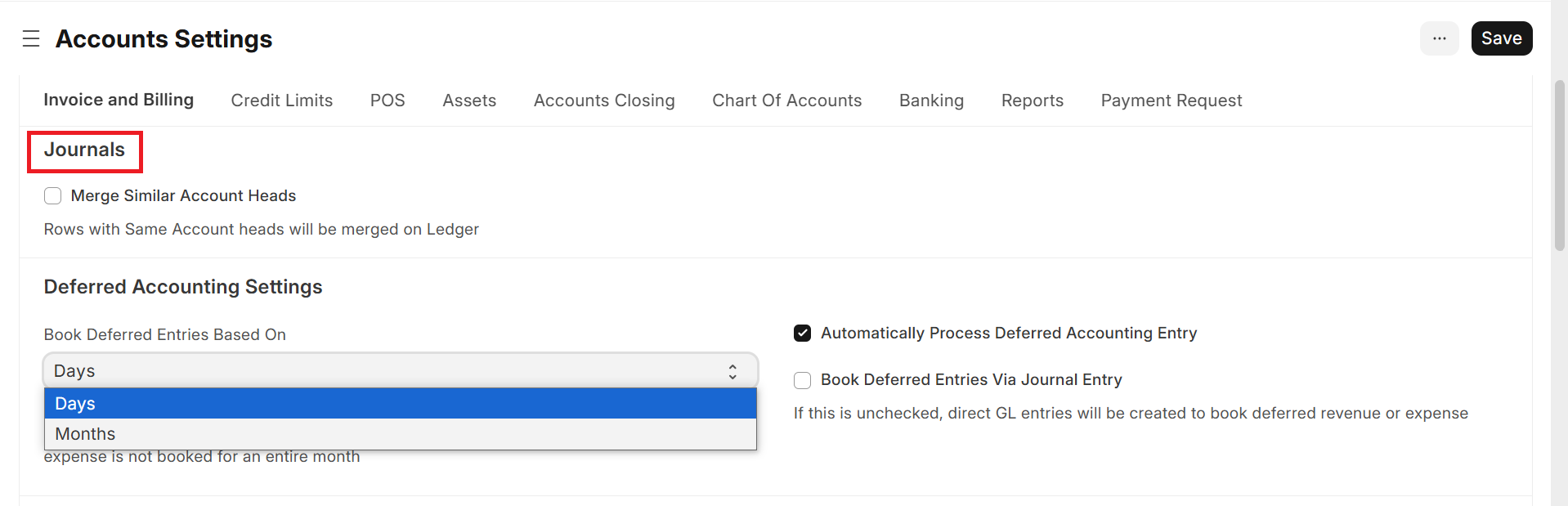Click the Journals section heading
1568x506 pixels.
pyautogui.click(x=84, y=150)
